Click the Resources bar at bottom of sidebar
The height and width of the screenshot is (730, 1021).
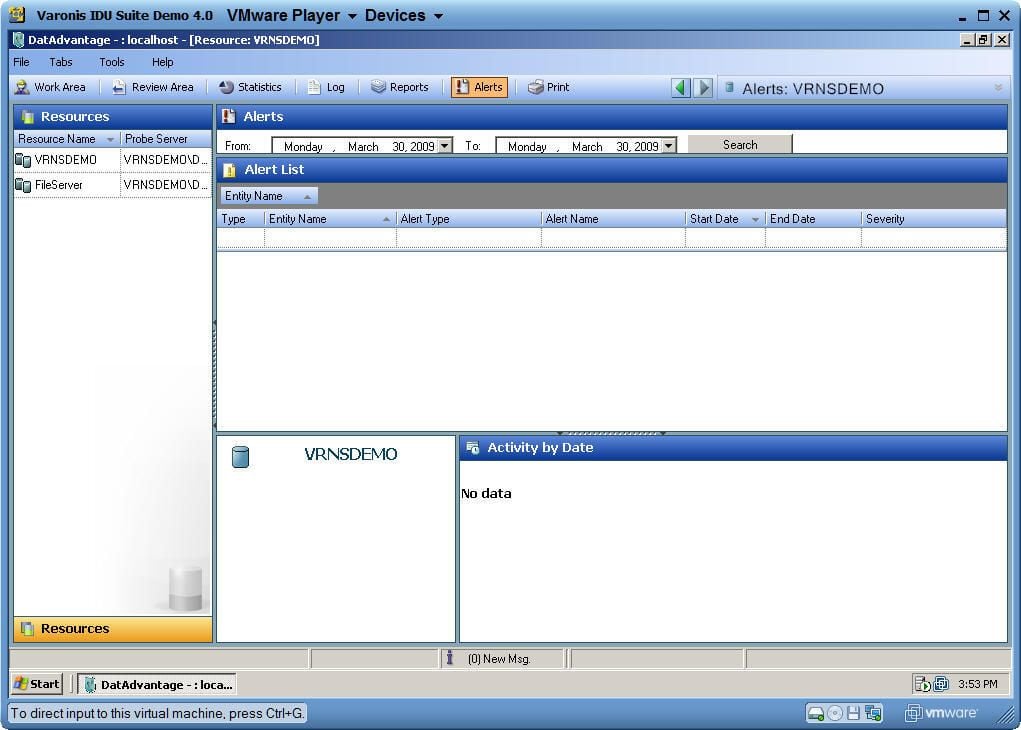pyautogui.click(x=113, y=628)
